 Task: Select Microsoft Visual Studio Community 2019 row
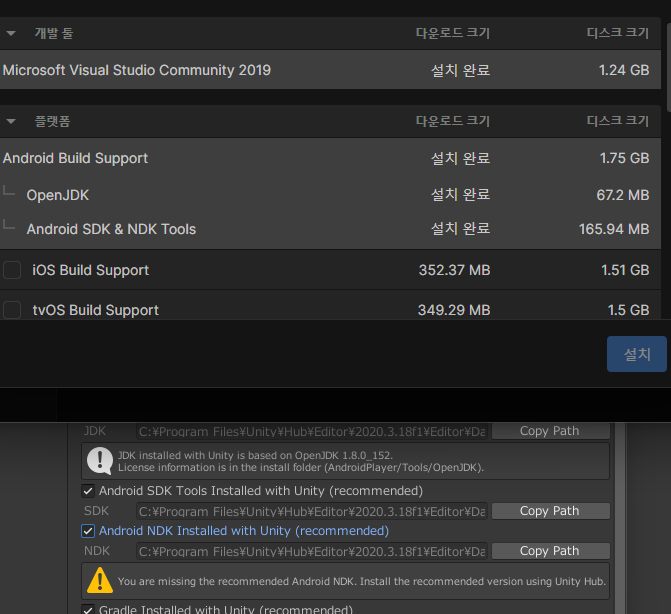pos(330,70)
